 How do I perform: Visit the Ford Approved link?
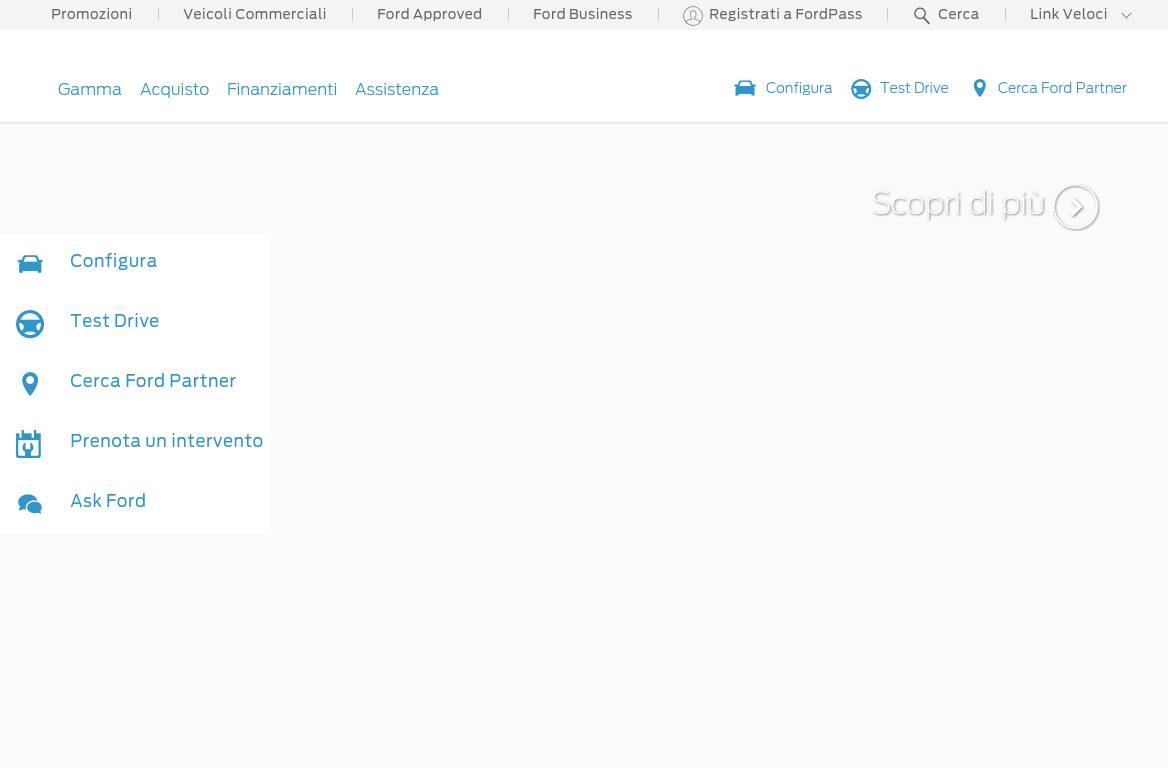tap(429, 15)
